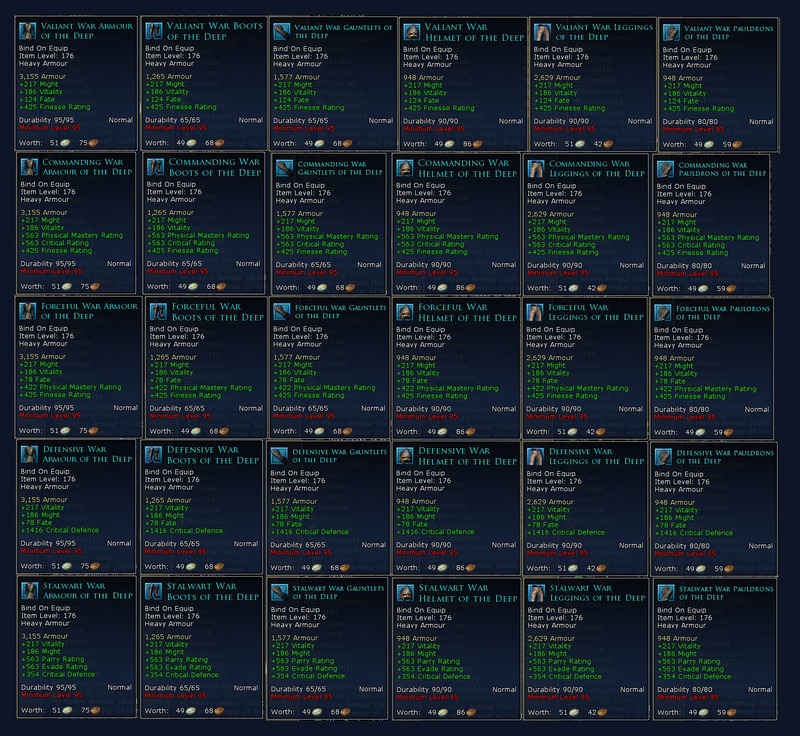
Task: Select the Stalwart War Boots item icon
Action: tap(154, 591)
